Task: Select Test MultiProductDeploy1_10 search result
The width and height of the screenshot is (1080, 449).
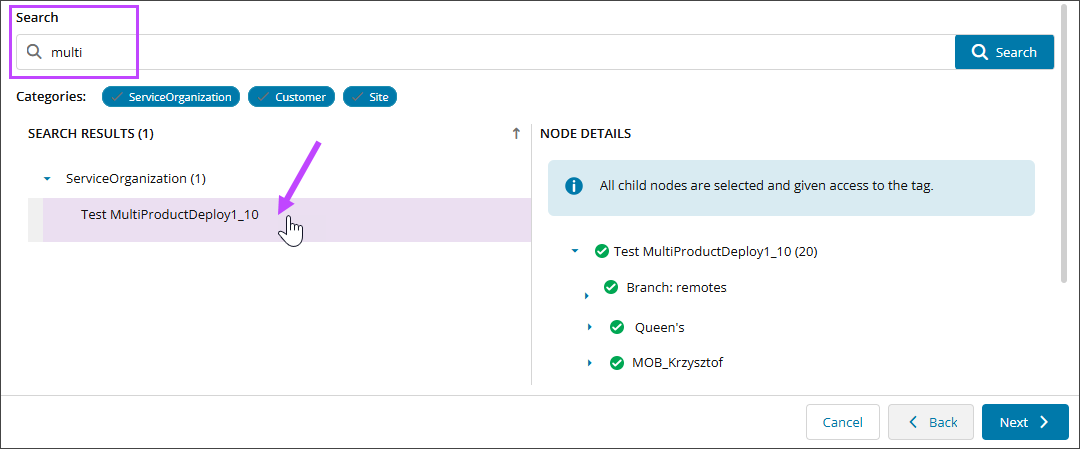Action: coord(170,214)
